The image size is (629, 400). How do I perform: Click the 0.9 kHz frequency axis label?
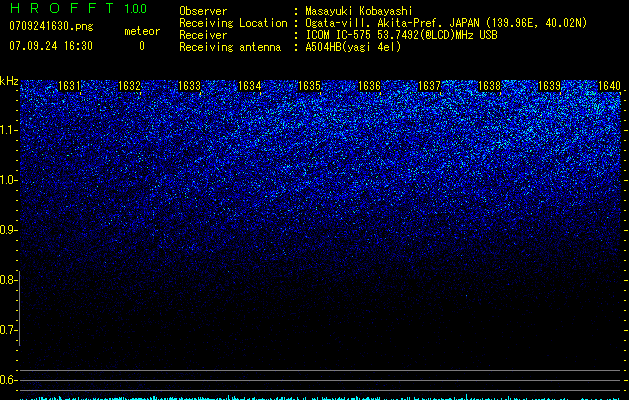[8, 230]
